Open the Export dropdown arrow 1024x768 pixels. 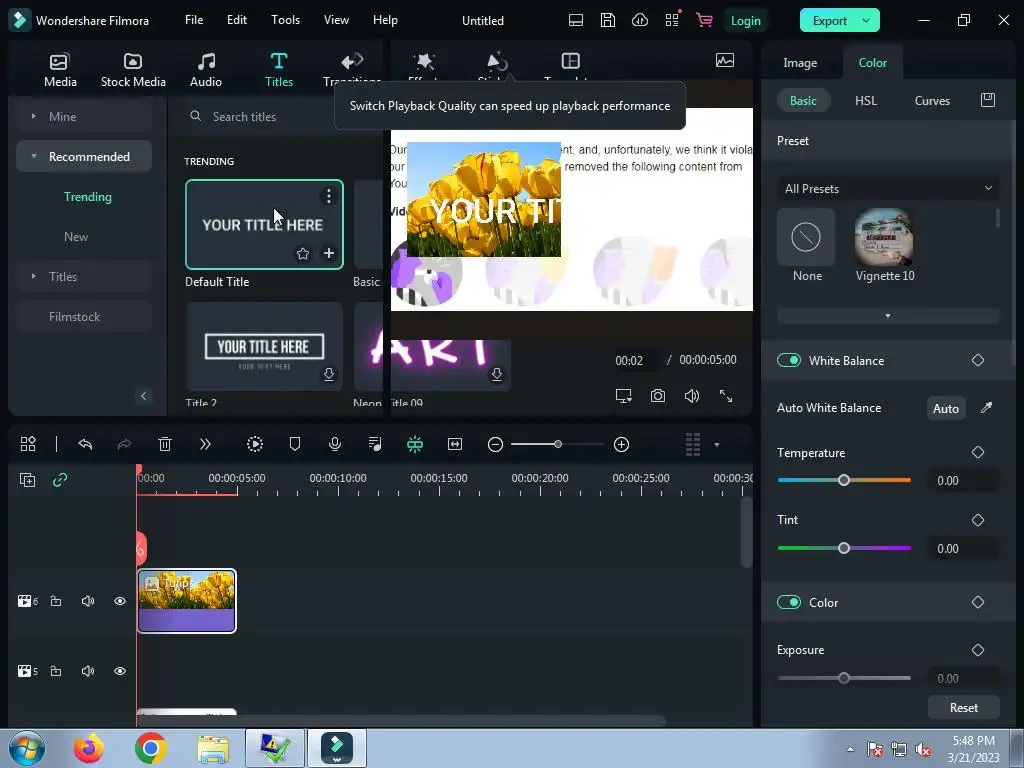coord(866,21)
